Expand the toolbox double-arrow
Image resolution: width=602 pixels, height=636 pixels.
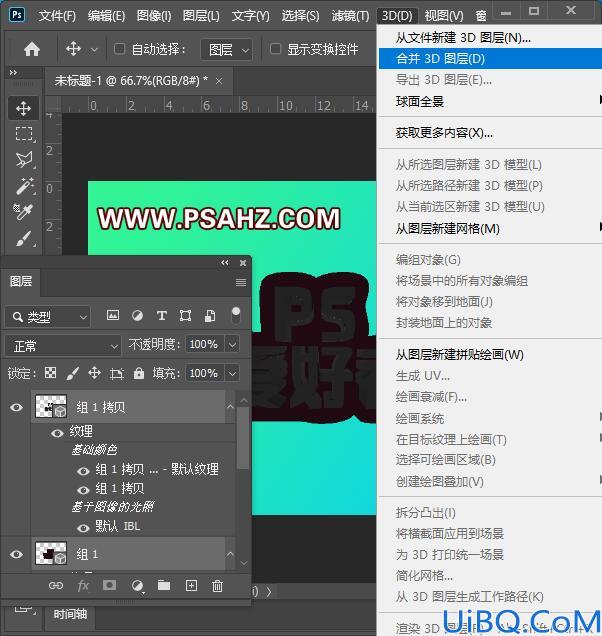click(13, 72)
